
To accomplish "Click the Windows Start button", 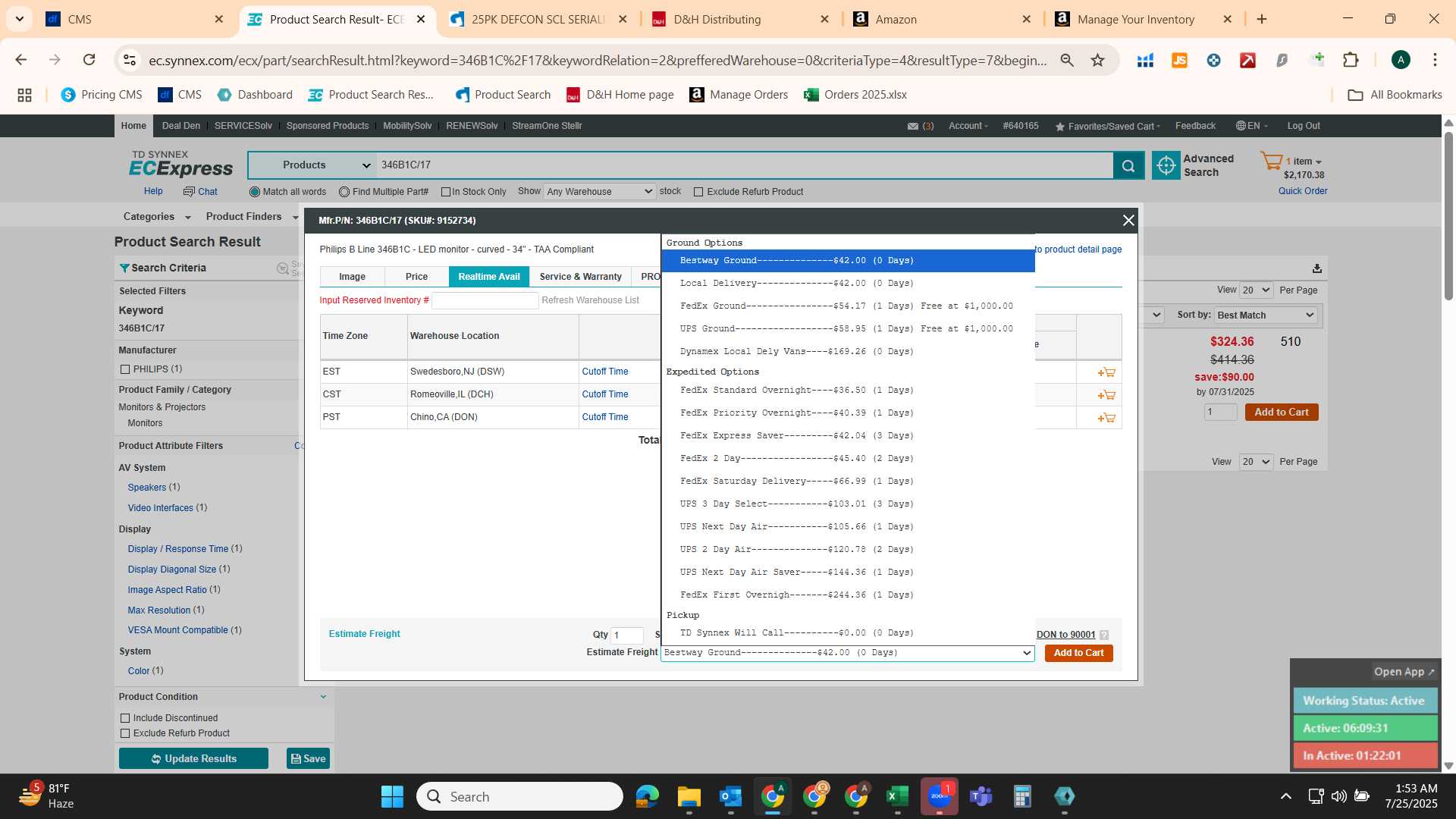I will pos(392,796).
